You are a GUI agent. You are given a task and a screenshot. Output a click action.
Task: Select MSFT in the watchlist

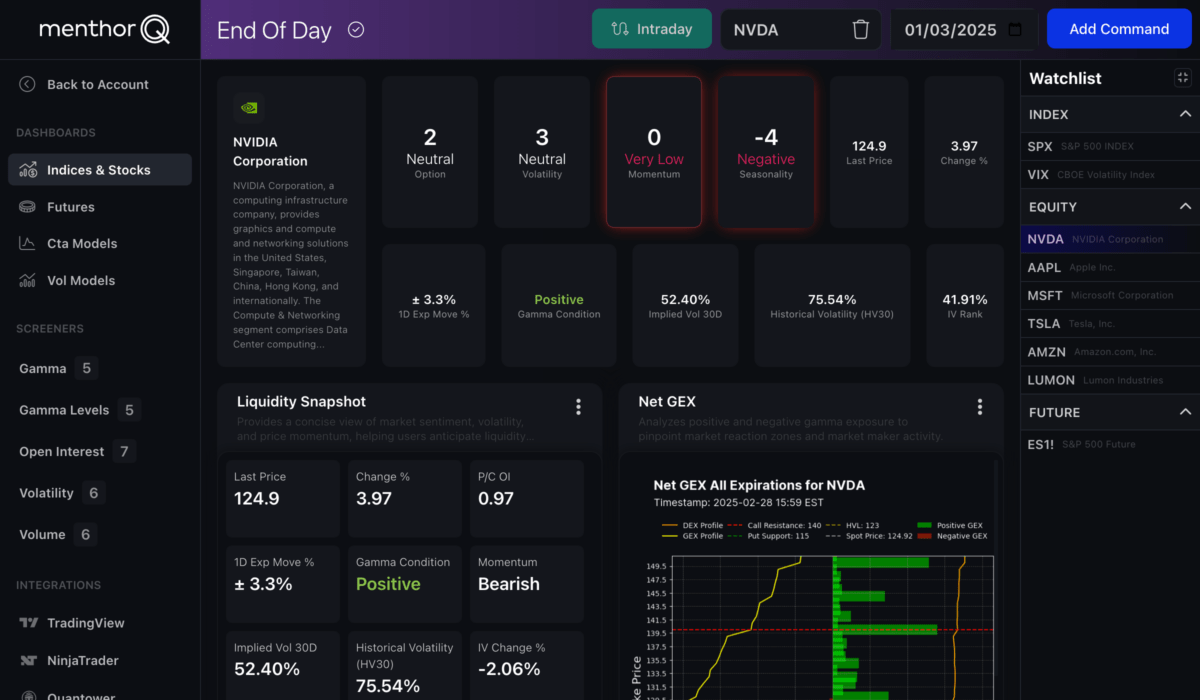[x=1110, y=295]
